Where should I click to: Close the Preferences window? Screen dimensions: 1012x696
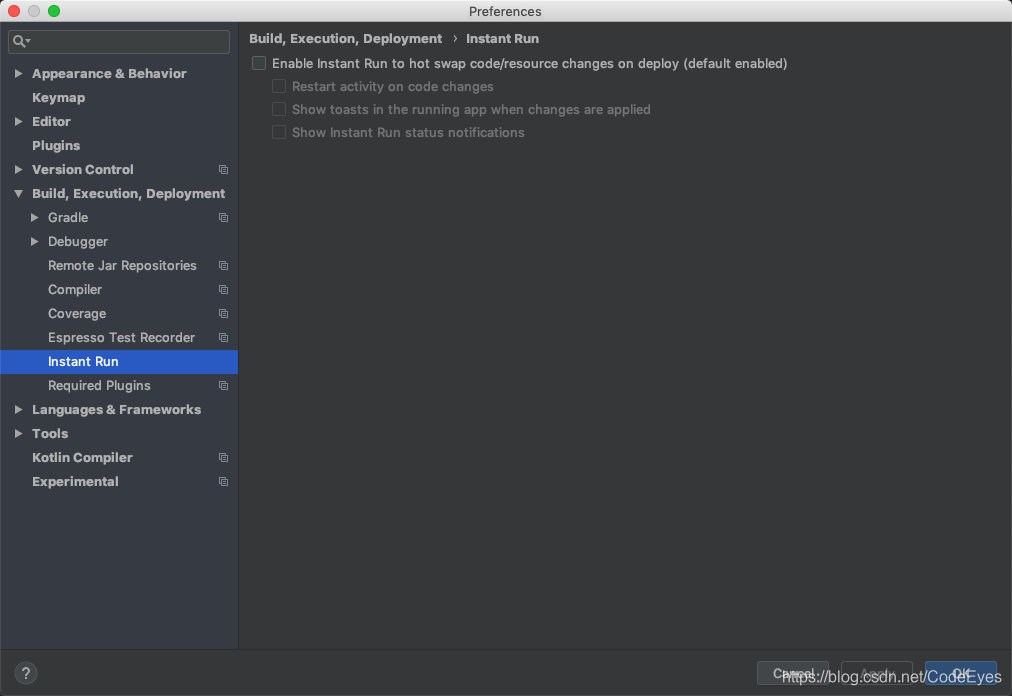click(14, 11)
